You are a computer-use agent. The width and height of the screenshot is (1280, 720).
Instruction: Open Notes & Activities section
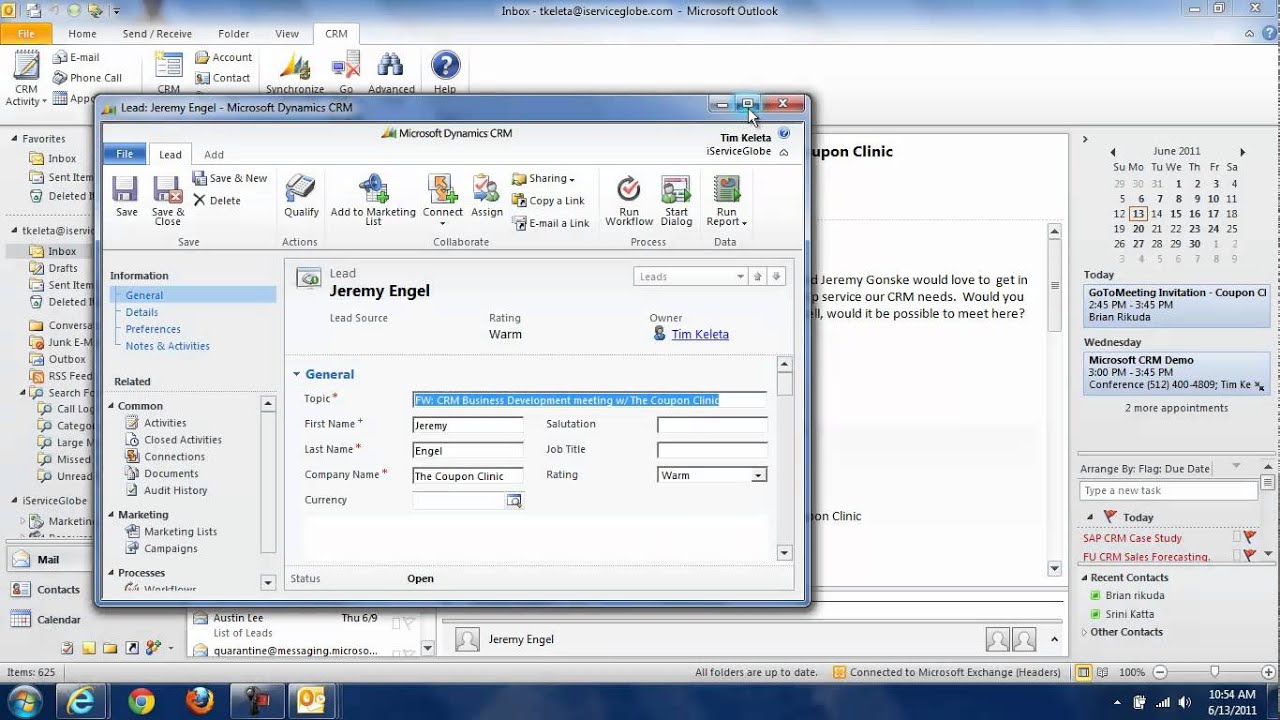click(x=167, y=346)
